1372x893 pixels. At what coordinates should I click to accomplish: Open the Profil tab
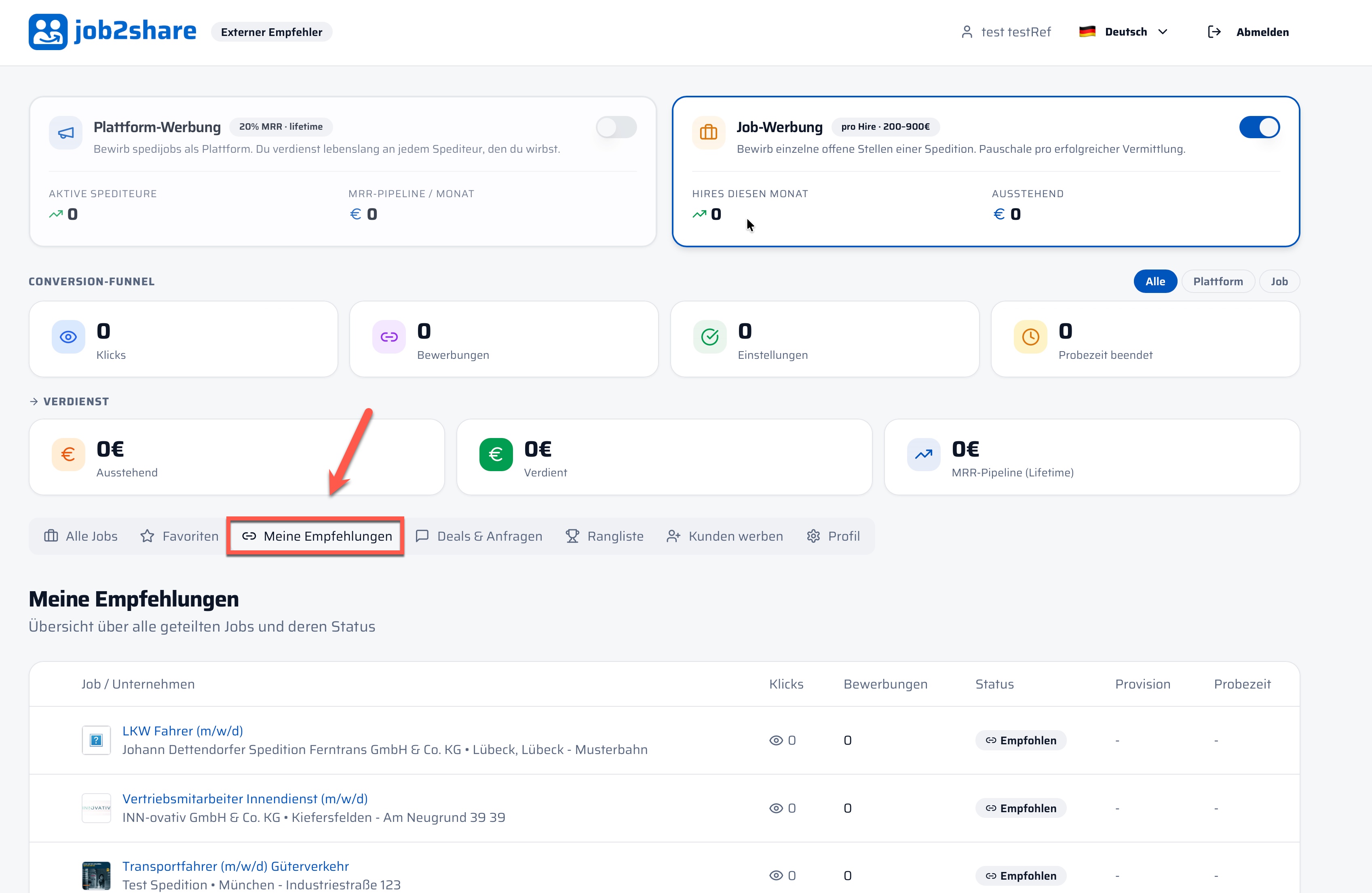pyautogui.click(x=833, y=536)
